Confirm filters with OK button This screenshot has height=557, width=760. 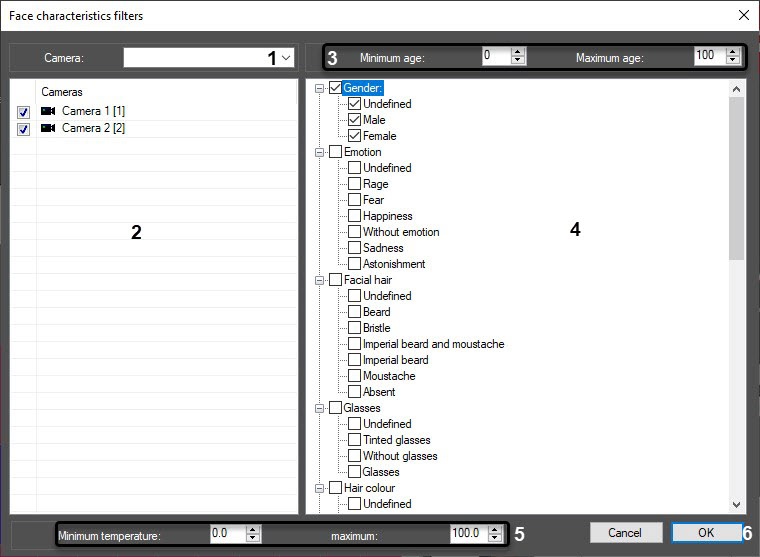(x=706, y=533)
